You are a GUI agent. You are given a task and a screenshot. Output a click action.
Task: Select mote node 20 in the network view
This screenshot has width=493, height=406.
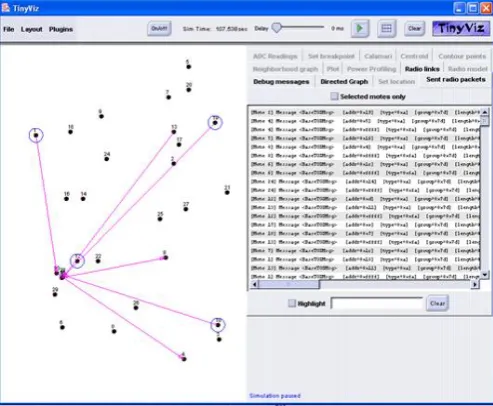click(x=189, y=90)
